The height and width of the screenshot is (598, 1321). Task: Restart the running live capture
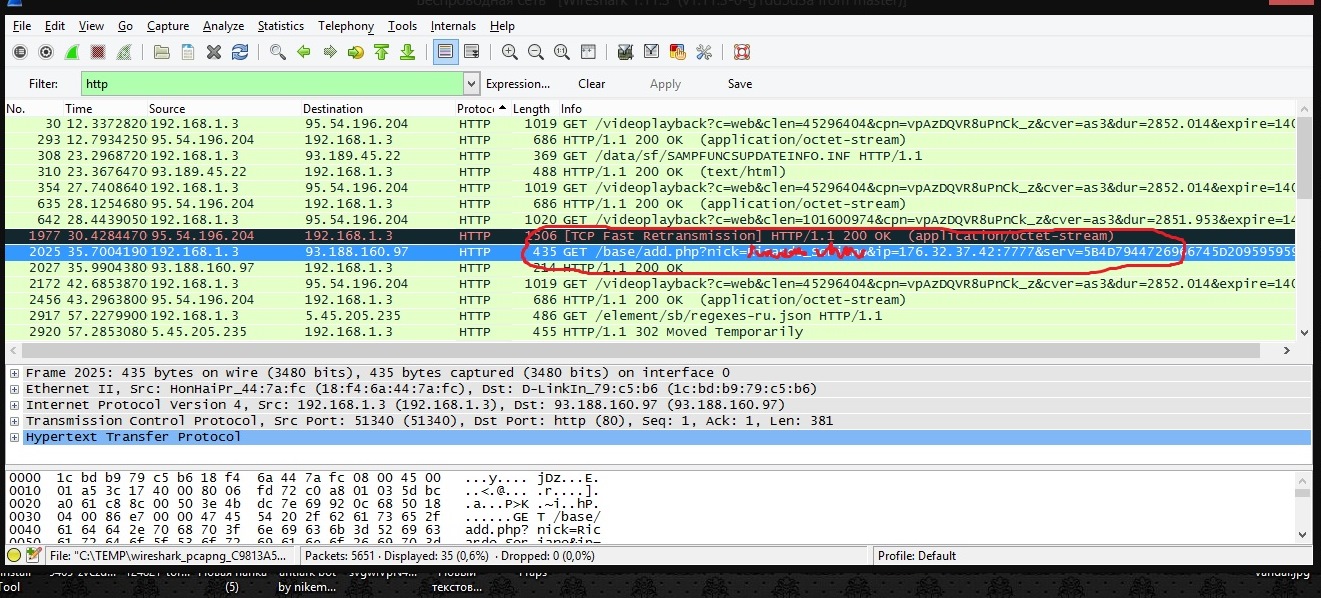click(x=124, y=52)
